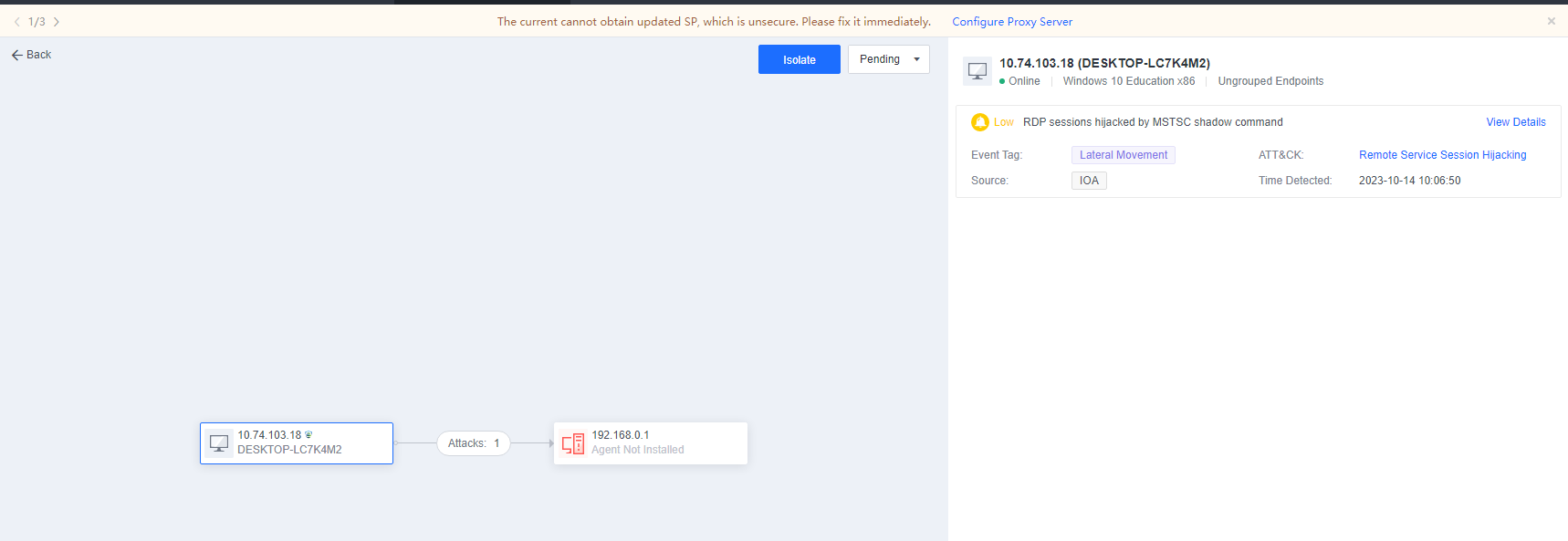Go to the next event with right chevron
1568x541 pixels.
point(57,22)
